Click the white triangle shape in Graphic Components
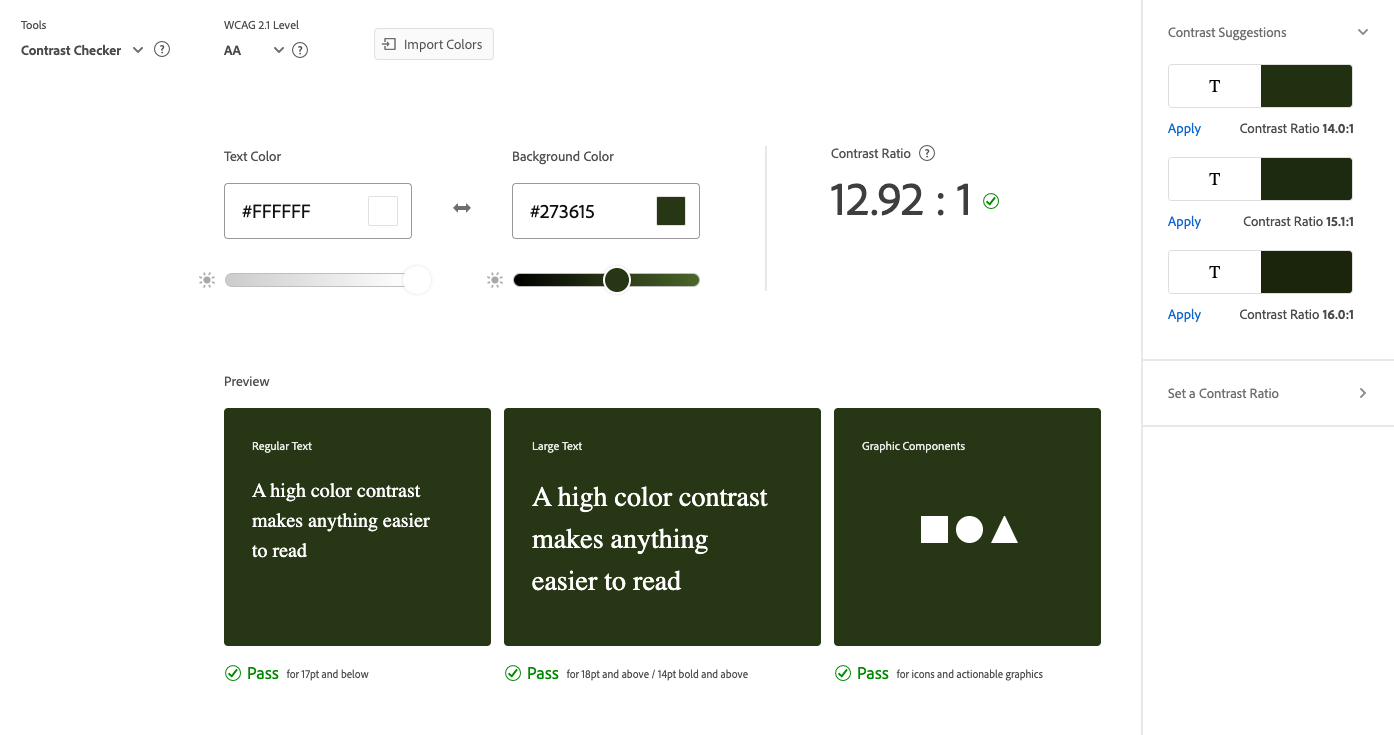 click(x=1004, y=529)
